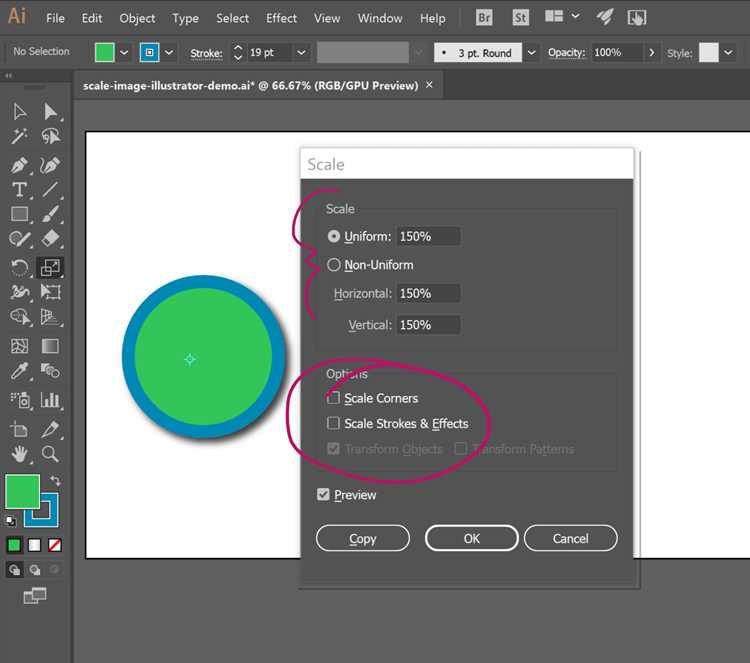Screen dimensions: 750x663
Task: Enable the Scale Corners checkbox
Action: 333,398
